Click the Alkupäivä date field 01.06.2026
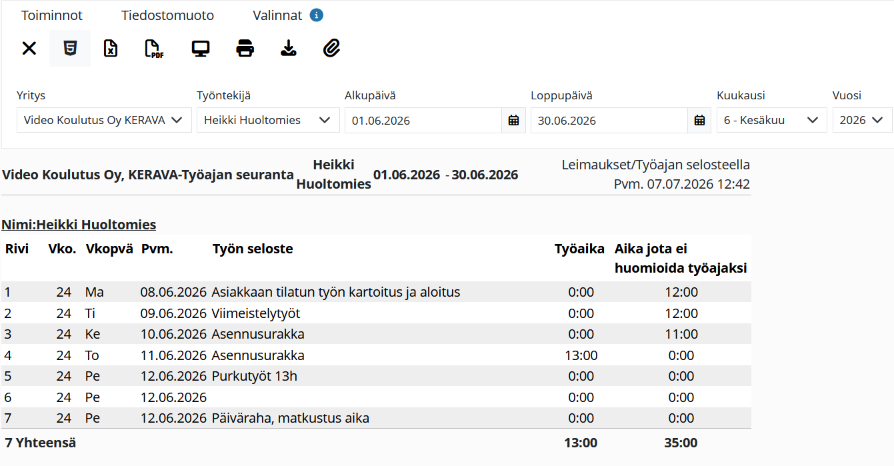 pos(423,120)
